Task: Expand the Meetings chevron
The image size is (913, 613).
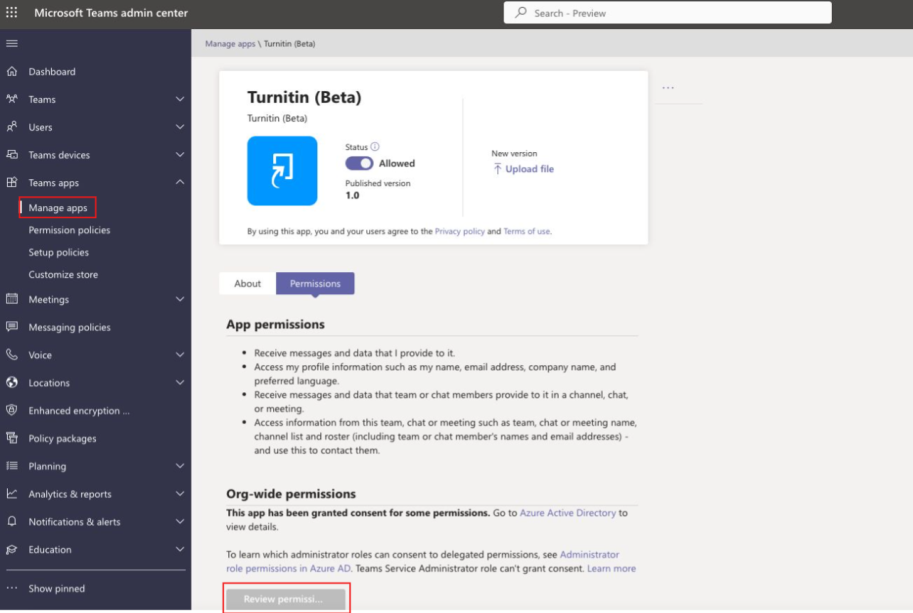Action: 180,299
